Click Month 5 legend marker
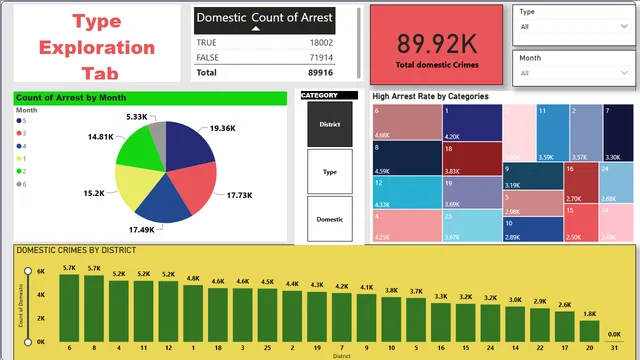Image resolution: width=640 pixels, height=360 pixels. pyautogui.click(x=19, y=120)
